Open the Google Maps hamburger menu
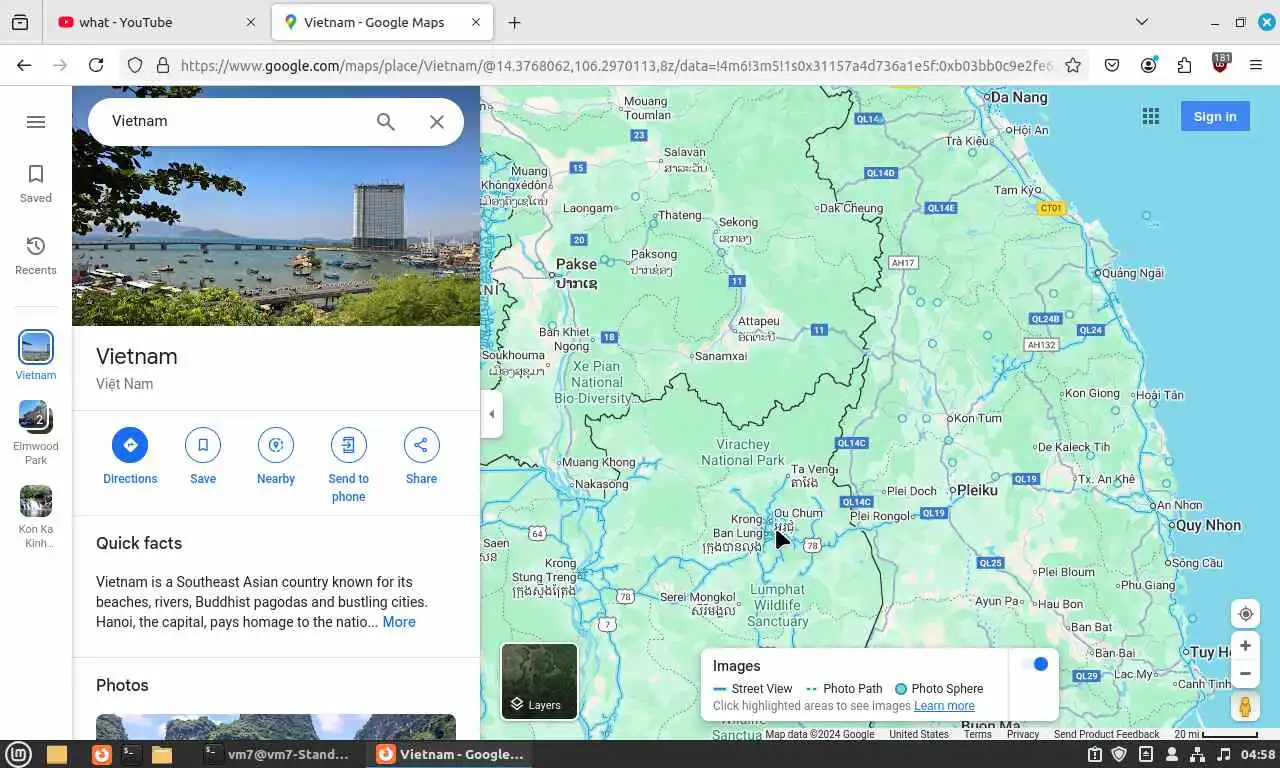 point(36,122)
